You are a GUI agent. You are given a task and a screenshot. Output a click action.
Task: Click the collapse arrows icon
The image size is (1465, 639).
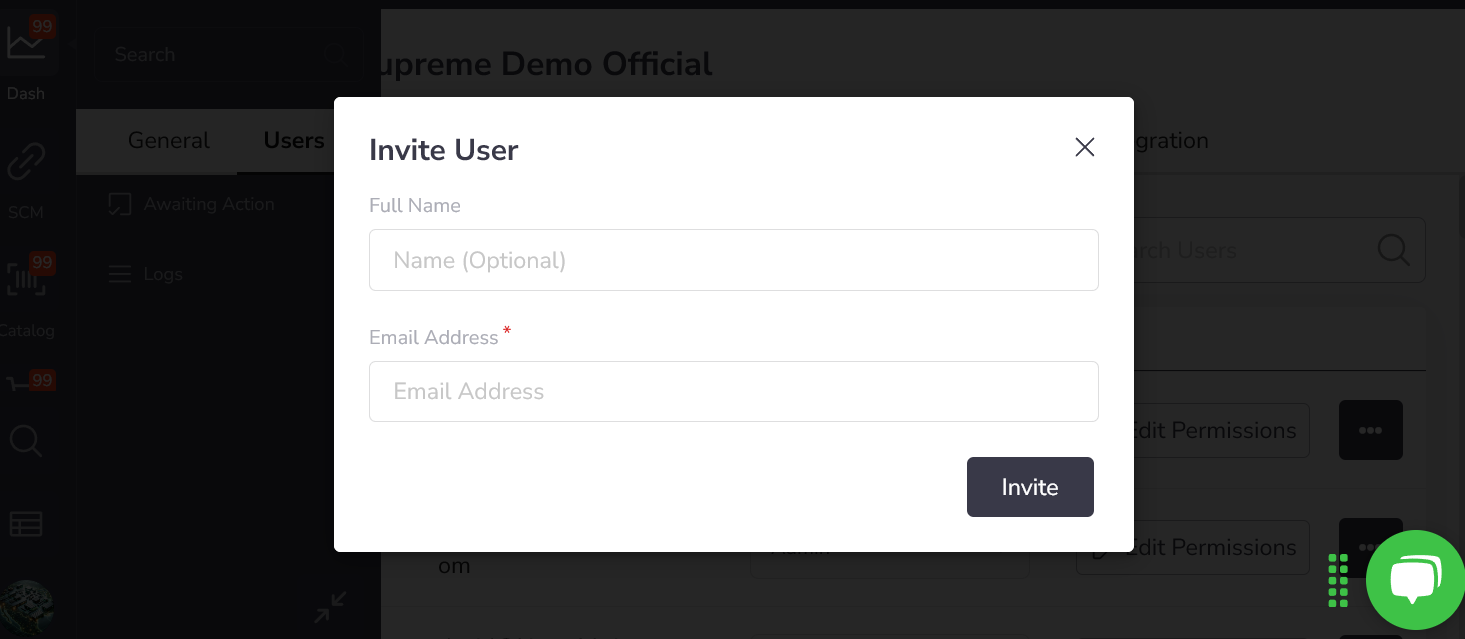point(330,607)
